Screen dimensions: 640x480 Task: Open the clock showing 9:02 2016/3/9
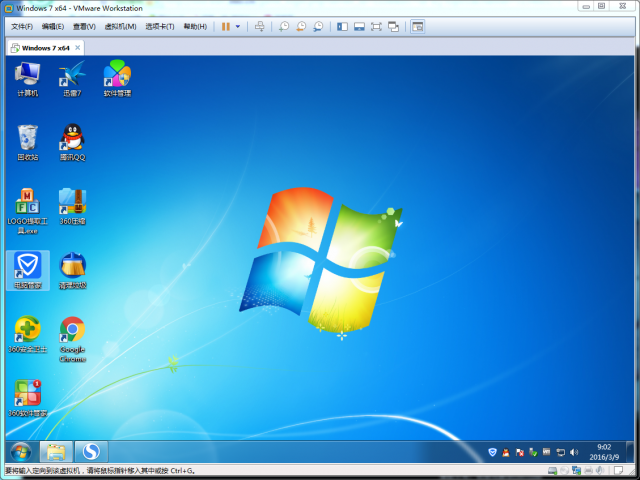[x=604, y=452]
